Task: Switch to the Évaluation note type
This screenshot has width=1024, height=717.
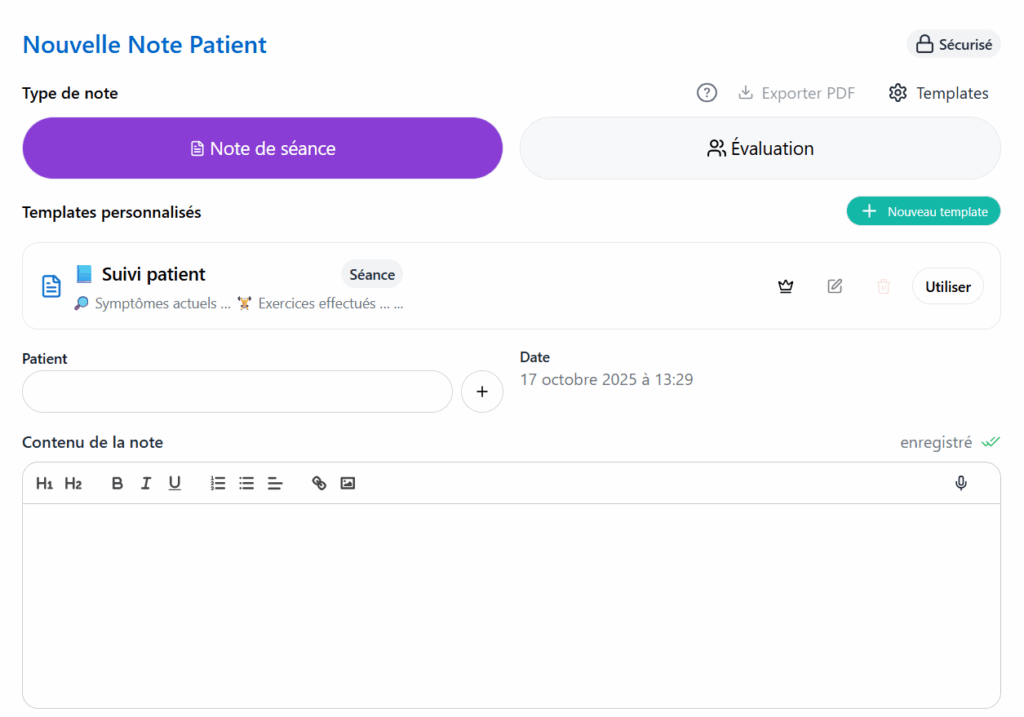Action: [x=760, y=148]
